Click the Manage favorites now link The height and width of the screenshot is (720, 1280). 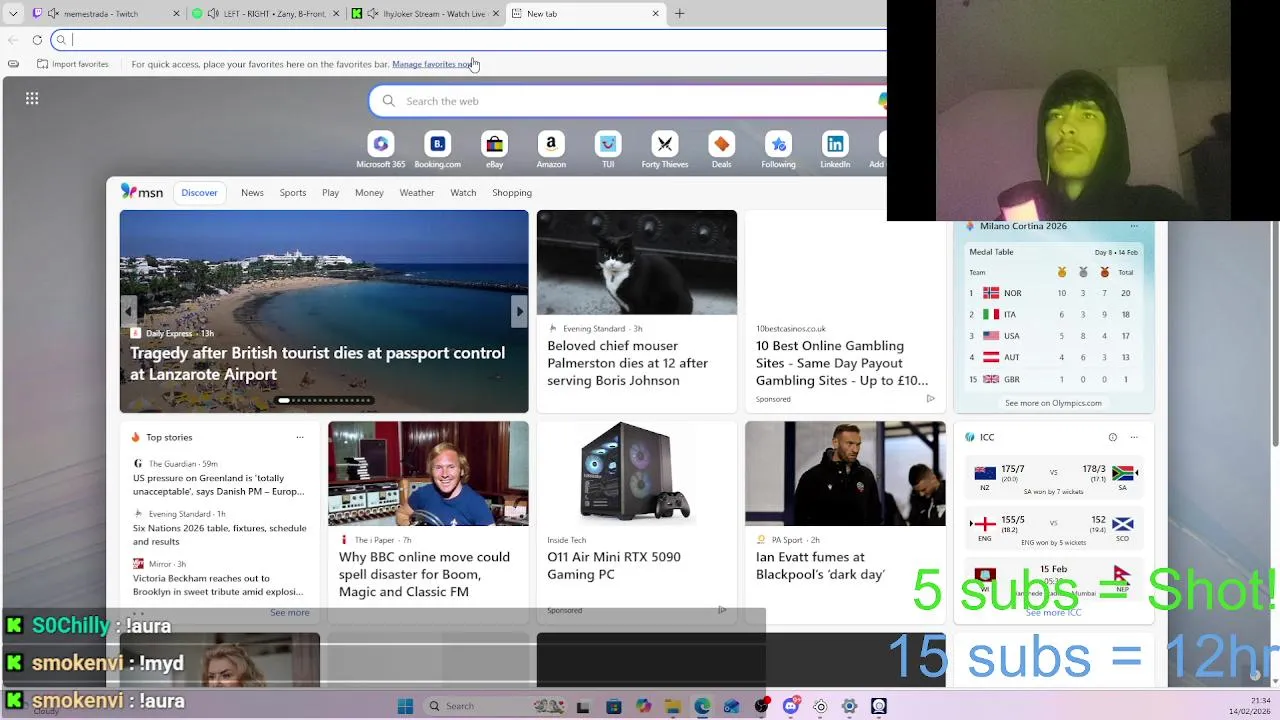pos(432,64)
